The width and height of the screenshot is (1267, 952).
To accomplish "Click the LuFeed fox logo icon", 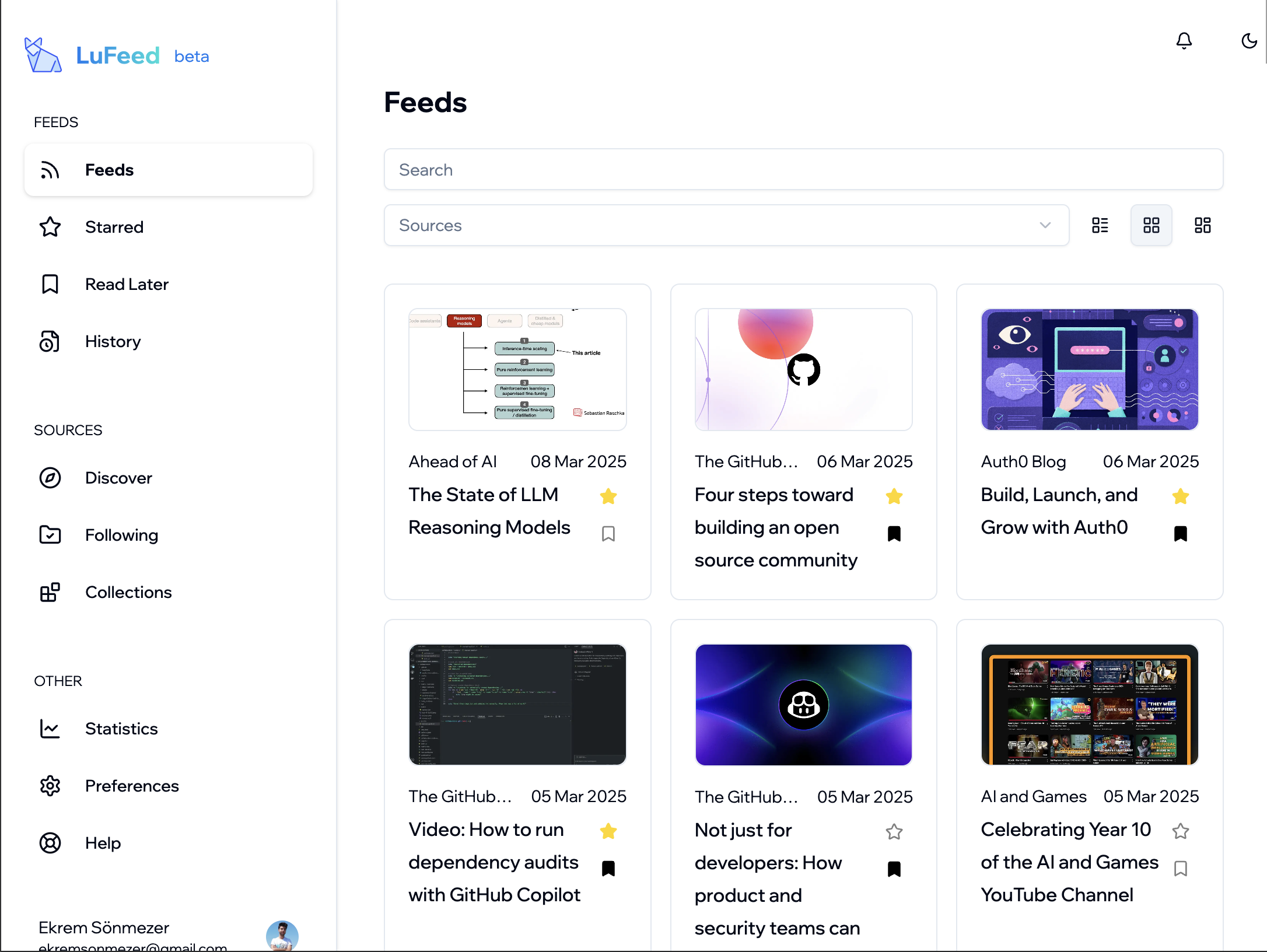I will coord(43,55).
